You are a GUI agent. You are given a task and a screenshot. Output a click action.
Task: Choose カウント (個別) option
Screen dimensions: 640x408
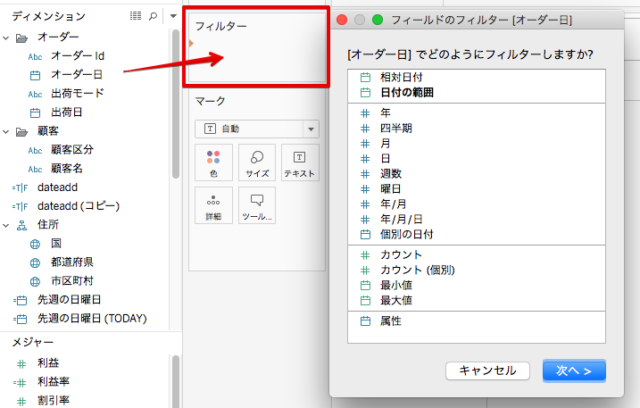coord(476,270)
